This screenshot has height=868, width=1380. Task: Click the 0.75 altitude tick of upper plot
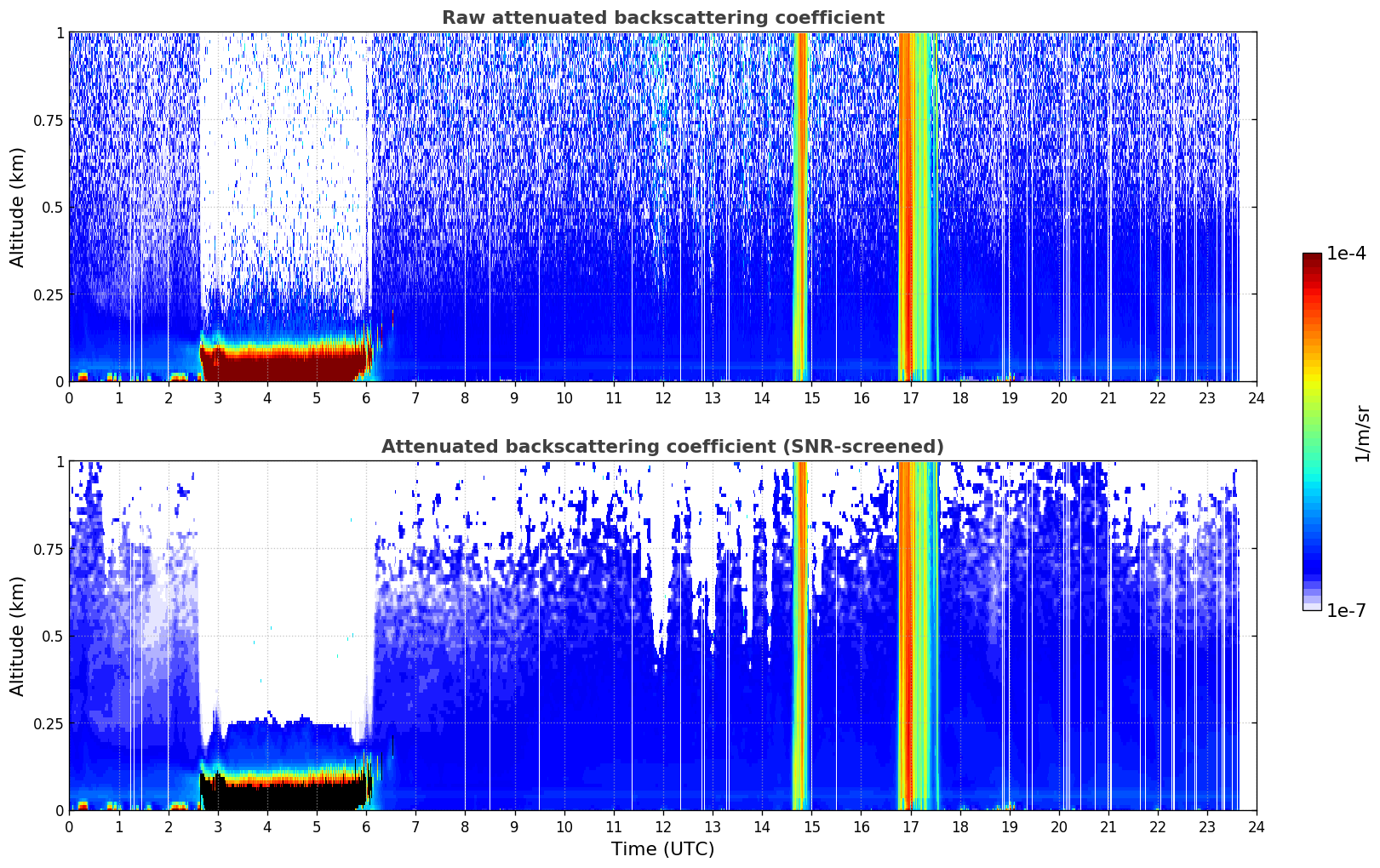[49, 121]
